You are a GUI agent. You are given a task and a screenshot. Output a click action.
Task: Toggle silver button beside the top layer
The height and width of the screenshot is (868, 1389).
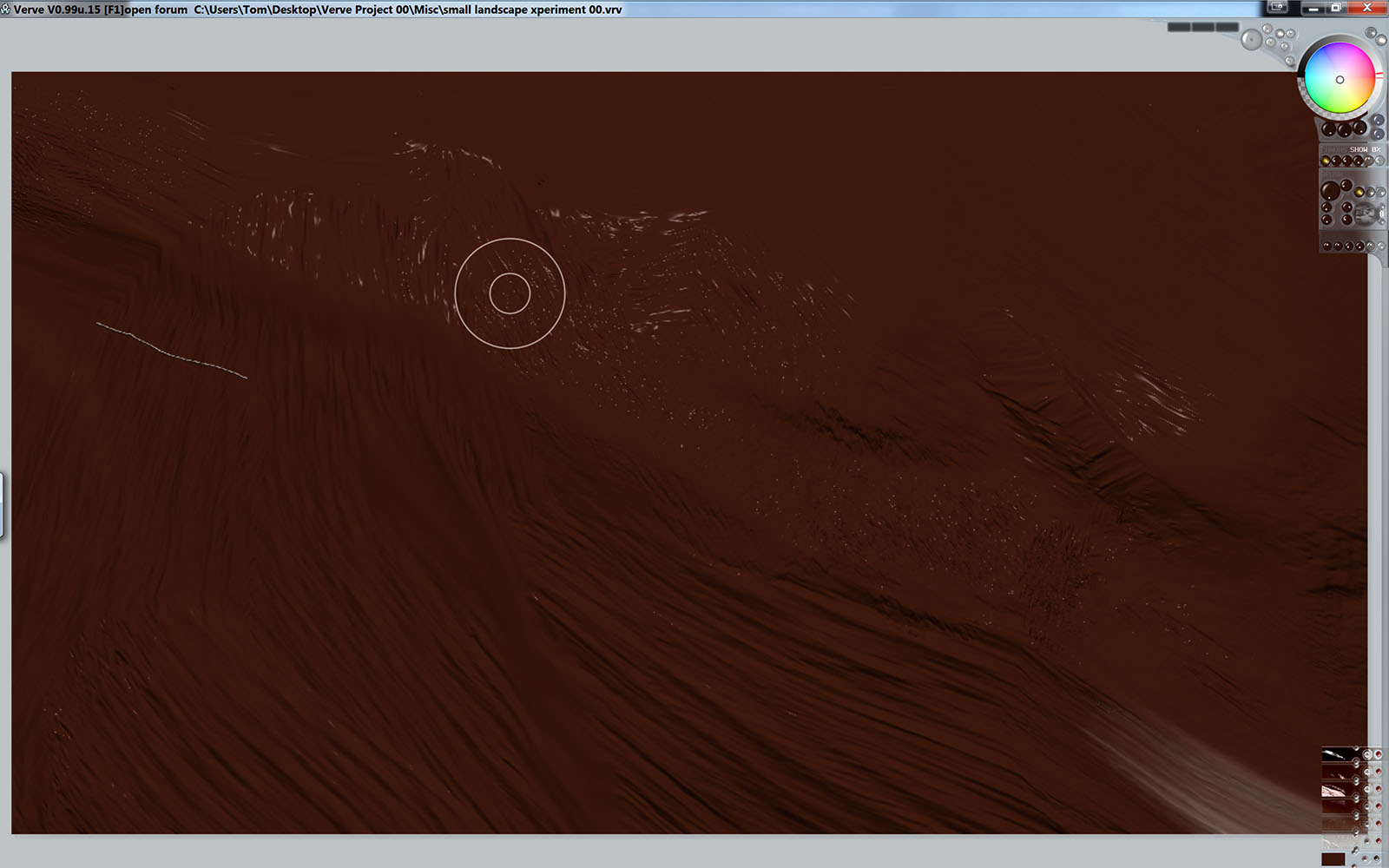[1367, 755]
